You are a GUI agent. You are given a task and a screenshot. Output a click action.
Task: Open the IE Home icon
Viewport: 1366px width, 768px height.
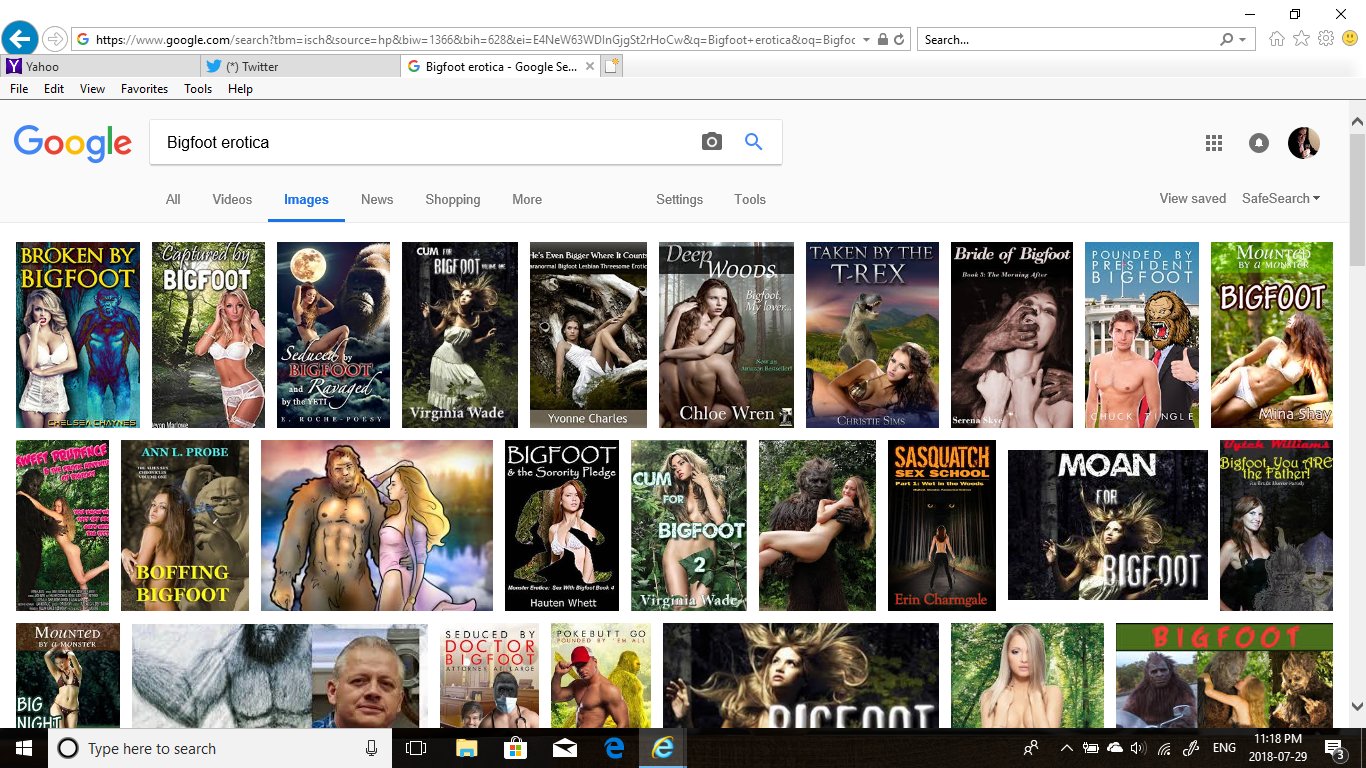point(1276,39)
